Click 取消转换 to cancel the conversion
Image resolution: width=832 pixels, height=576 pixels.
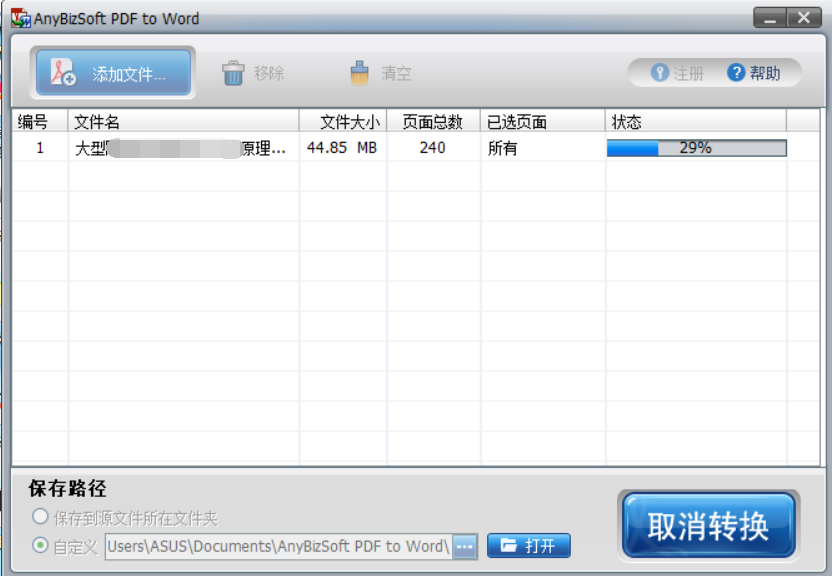tap(708, 524)
